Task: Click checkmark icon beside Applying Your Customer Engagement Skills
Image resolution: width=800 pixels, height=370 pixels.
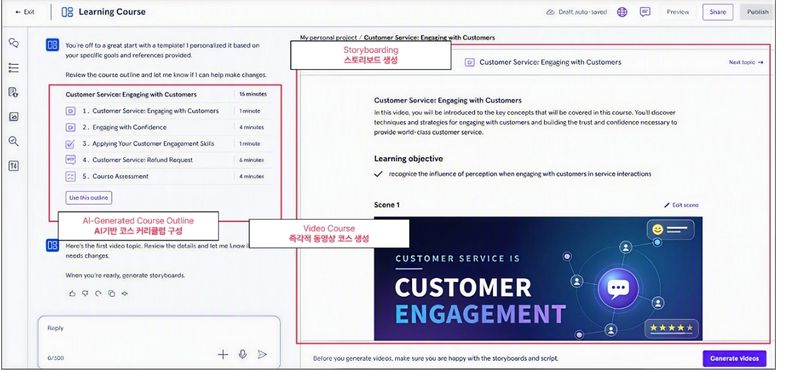Action: 71,143
